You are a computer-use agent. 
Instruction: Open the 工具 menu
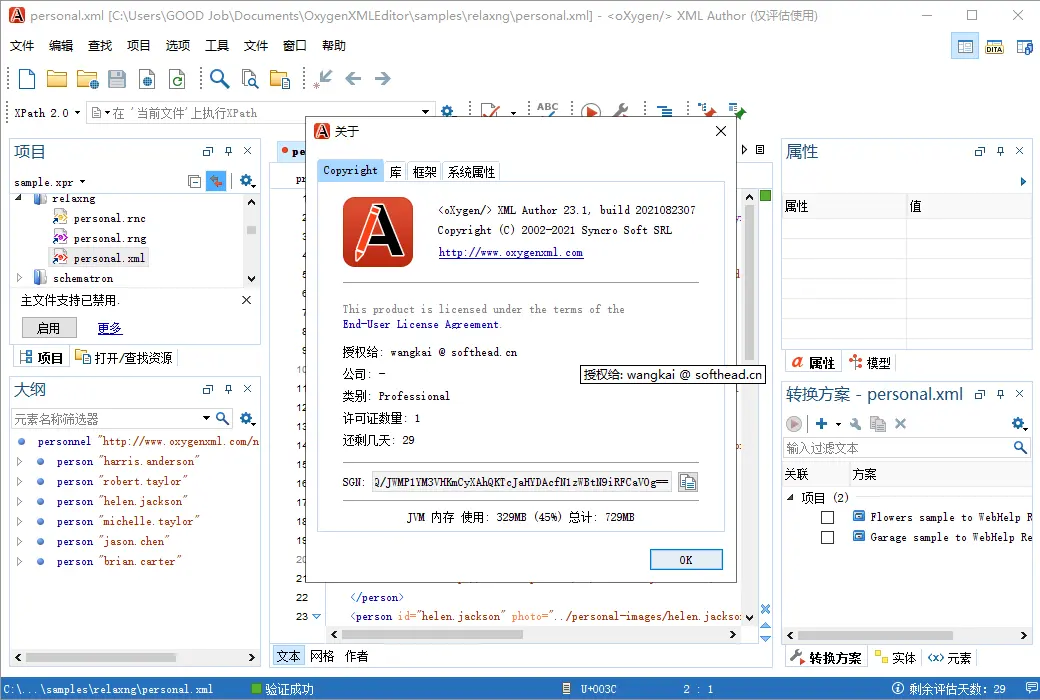click(x=216, y=46)
